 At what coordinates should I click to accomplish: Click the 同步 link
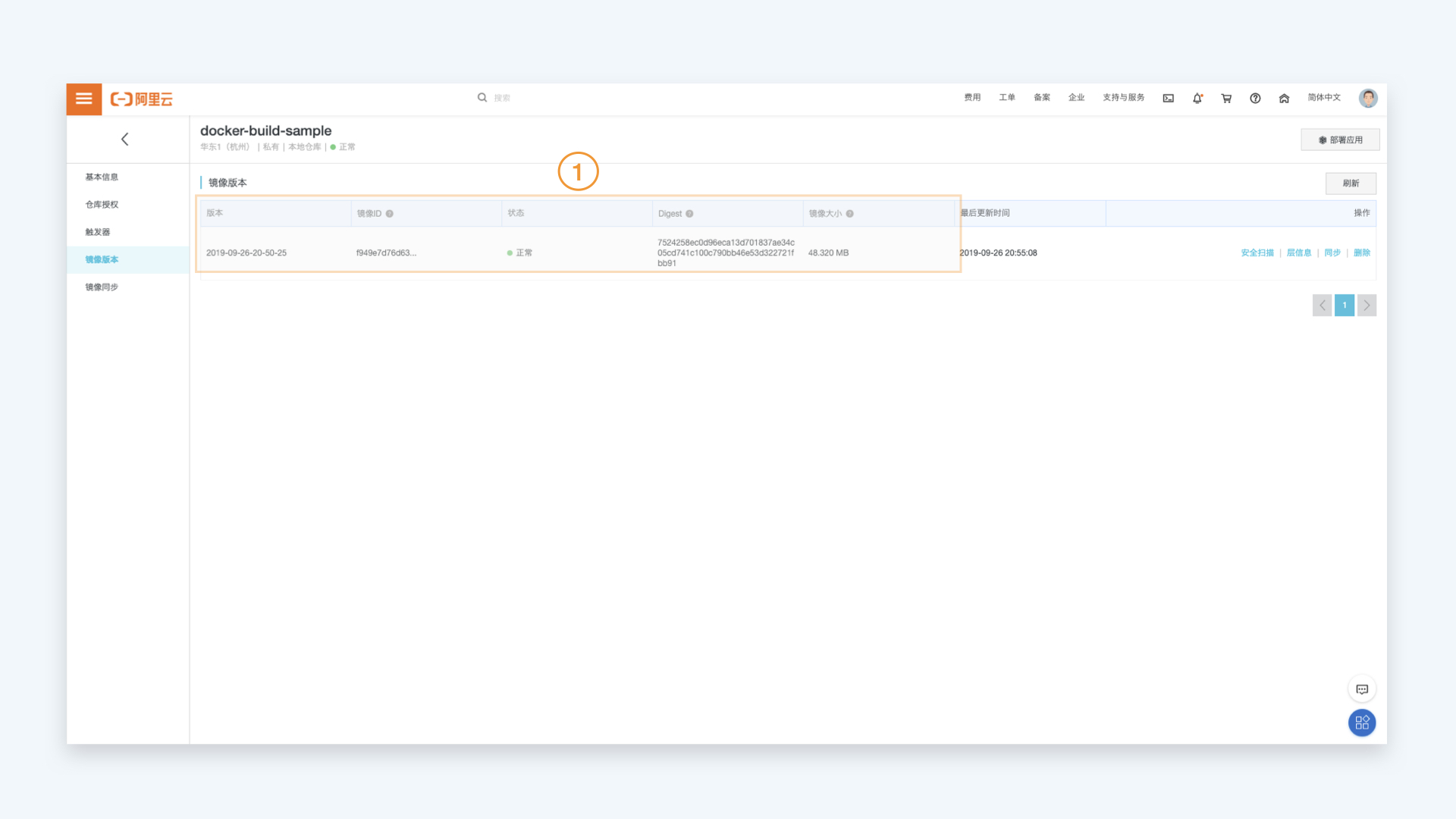pyautogui.click(x=1332, y=253)
